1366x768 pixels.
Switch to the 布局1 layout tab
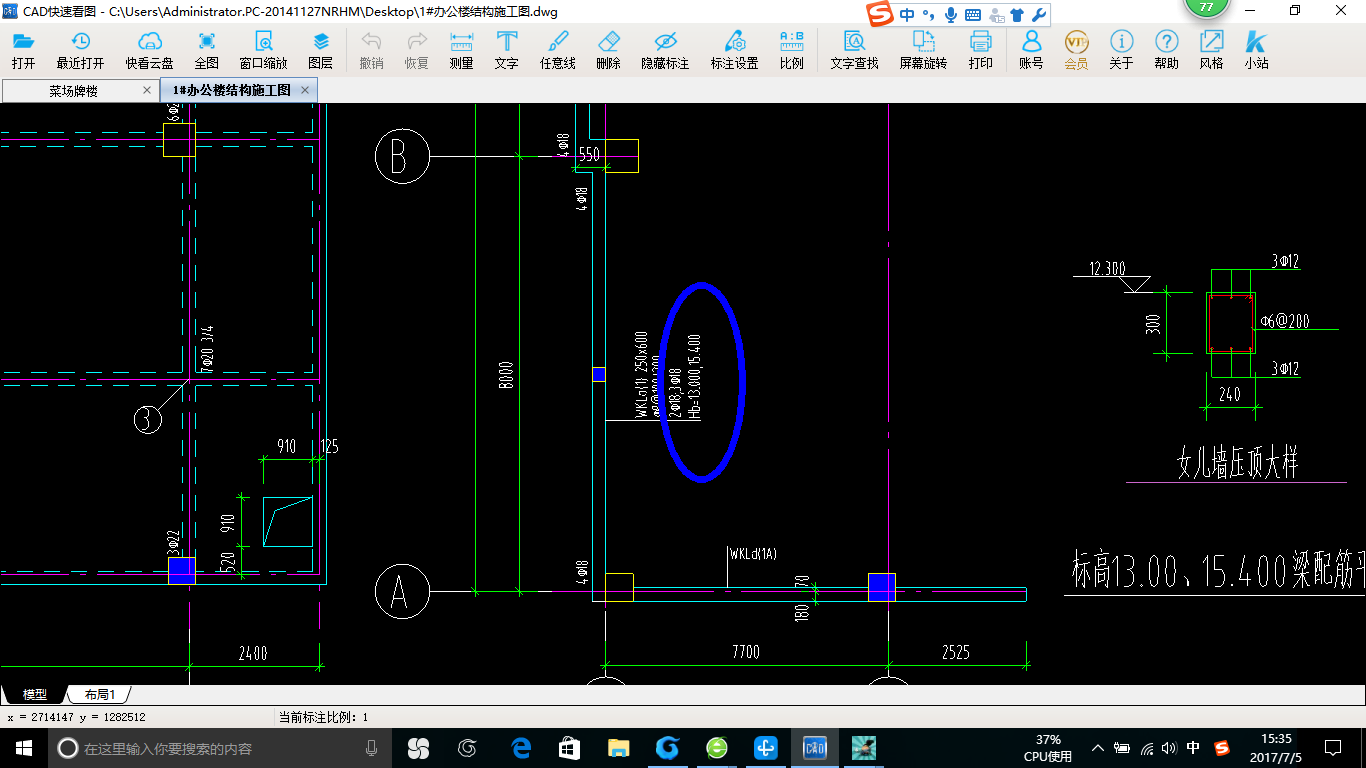tap(99, 694)
